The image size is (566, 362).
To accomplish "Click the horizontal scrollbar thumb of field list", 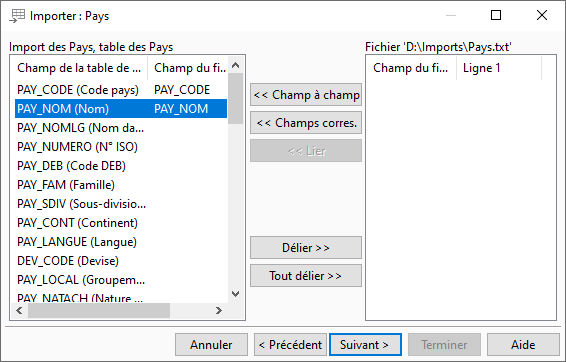I will click(99, 310).
